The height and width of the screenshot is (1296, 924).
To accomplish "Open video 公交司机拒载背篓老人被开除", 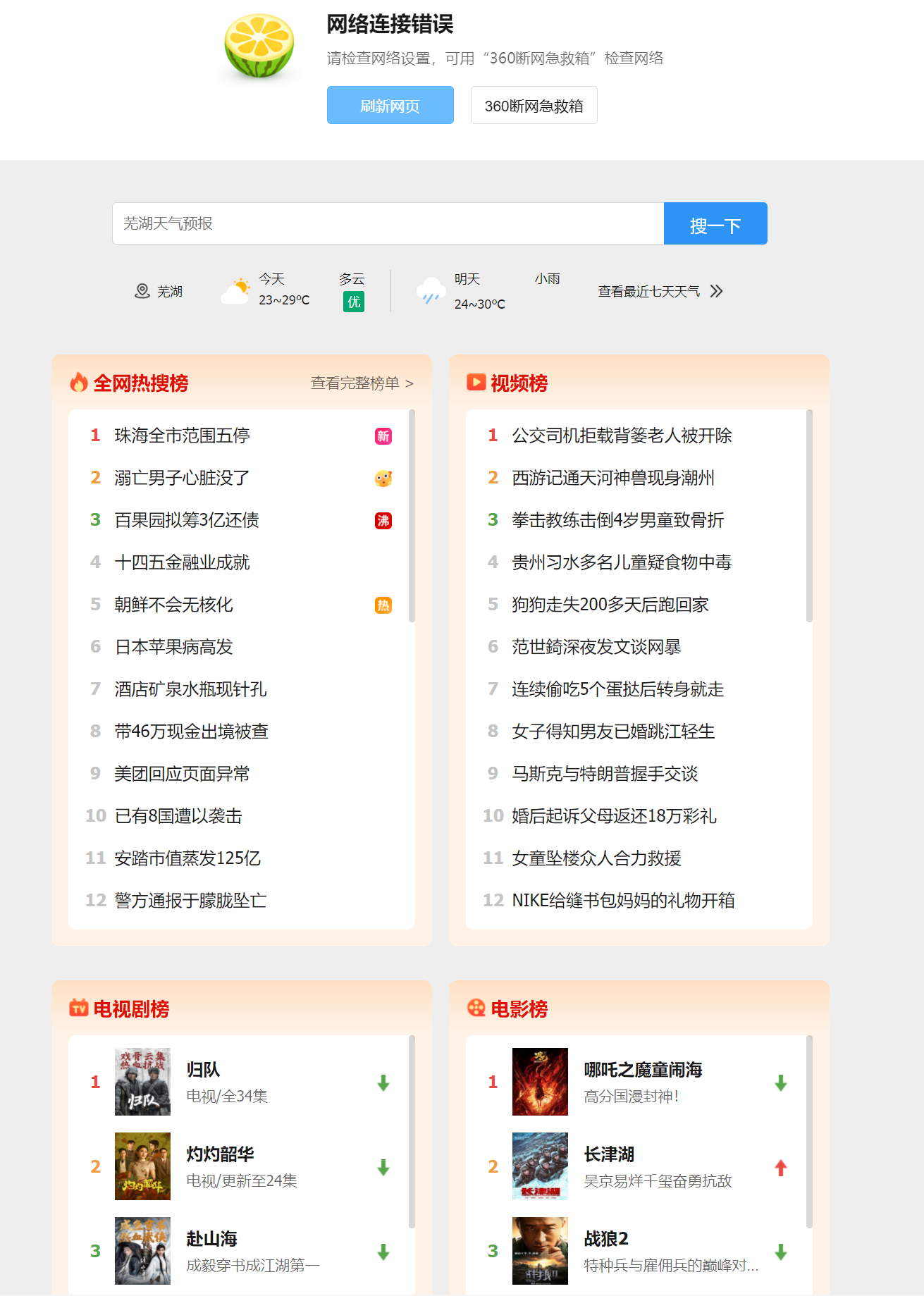I will click(x=622, y=436).
